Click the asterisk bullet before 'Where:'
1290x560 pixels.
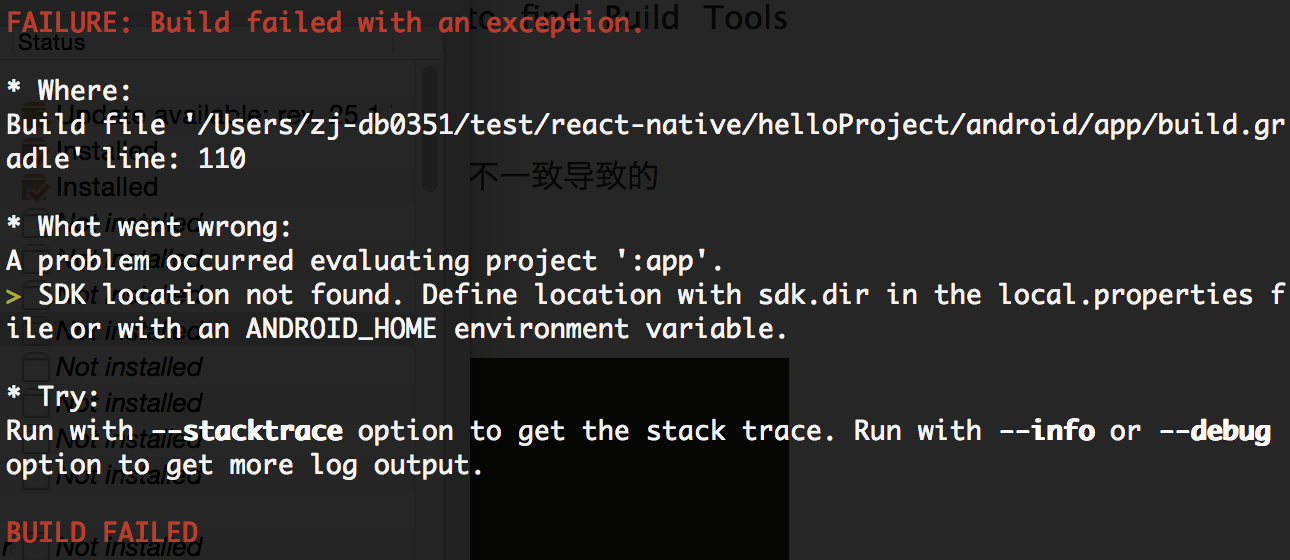click(x=14, y=90)
